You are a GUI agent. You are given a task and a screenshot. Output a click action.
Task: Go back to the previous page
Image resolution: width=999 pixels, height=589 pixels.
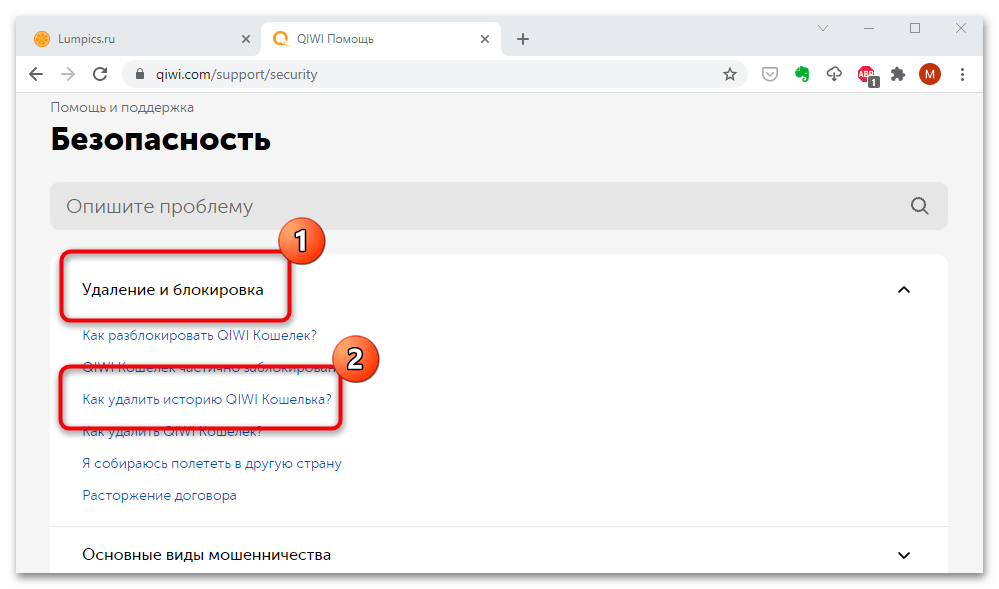(36, 75)
